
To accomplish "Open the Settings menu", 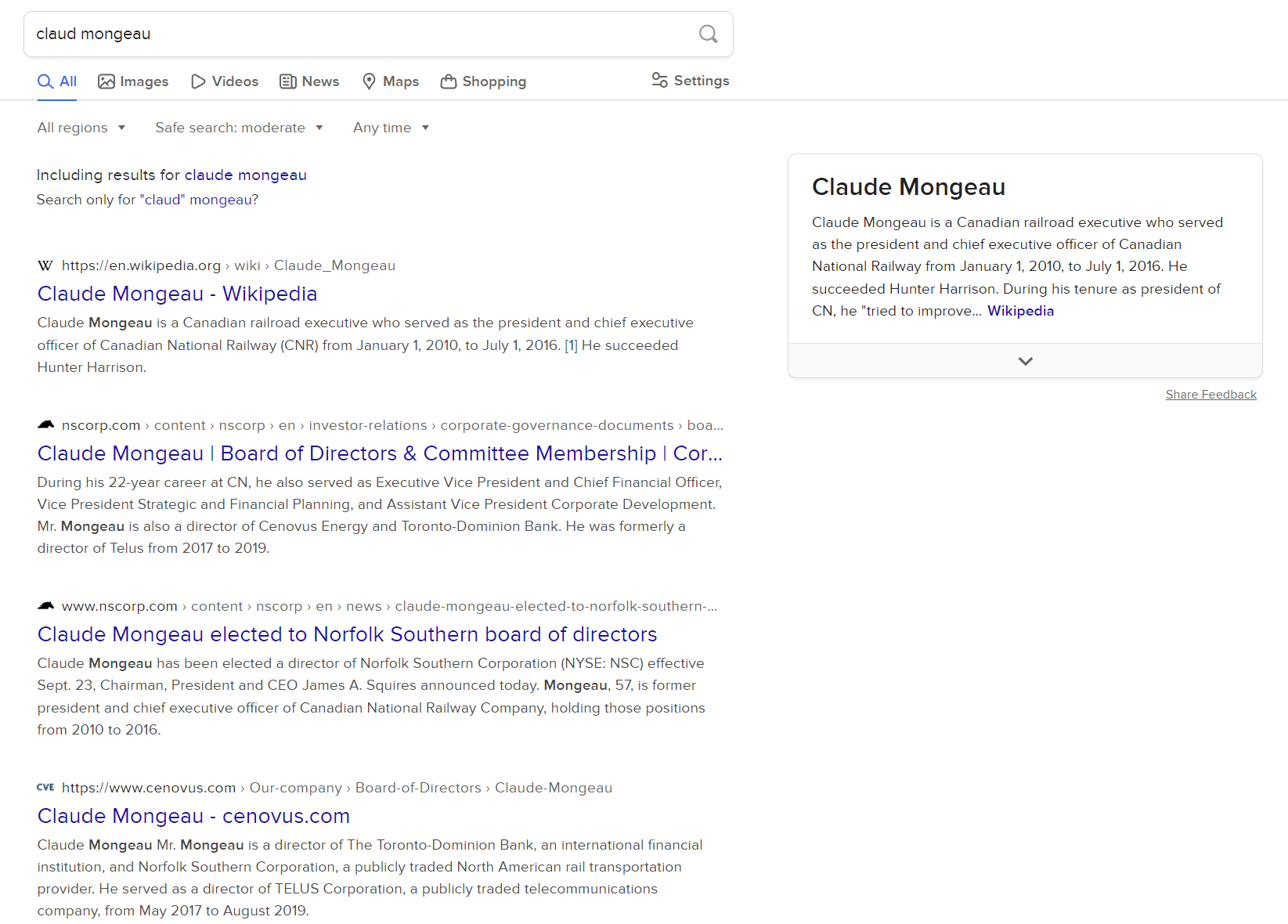I will (x=691, y=81).
